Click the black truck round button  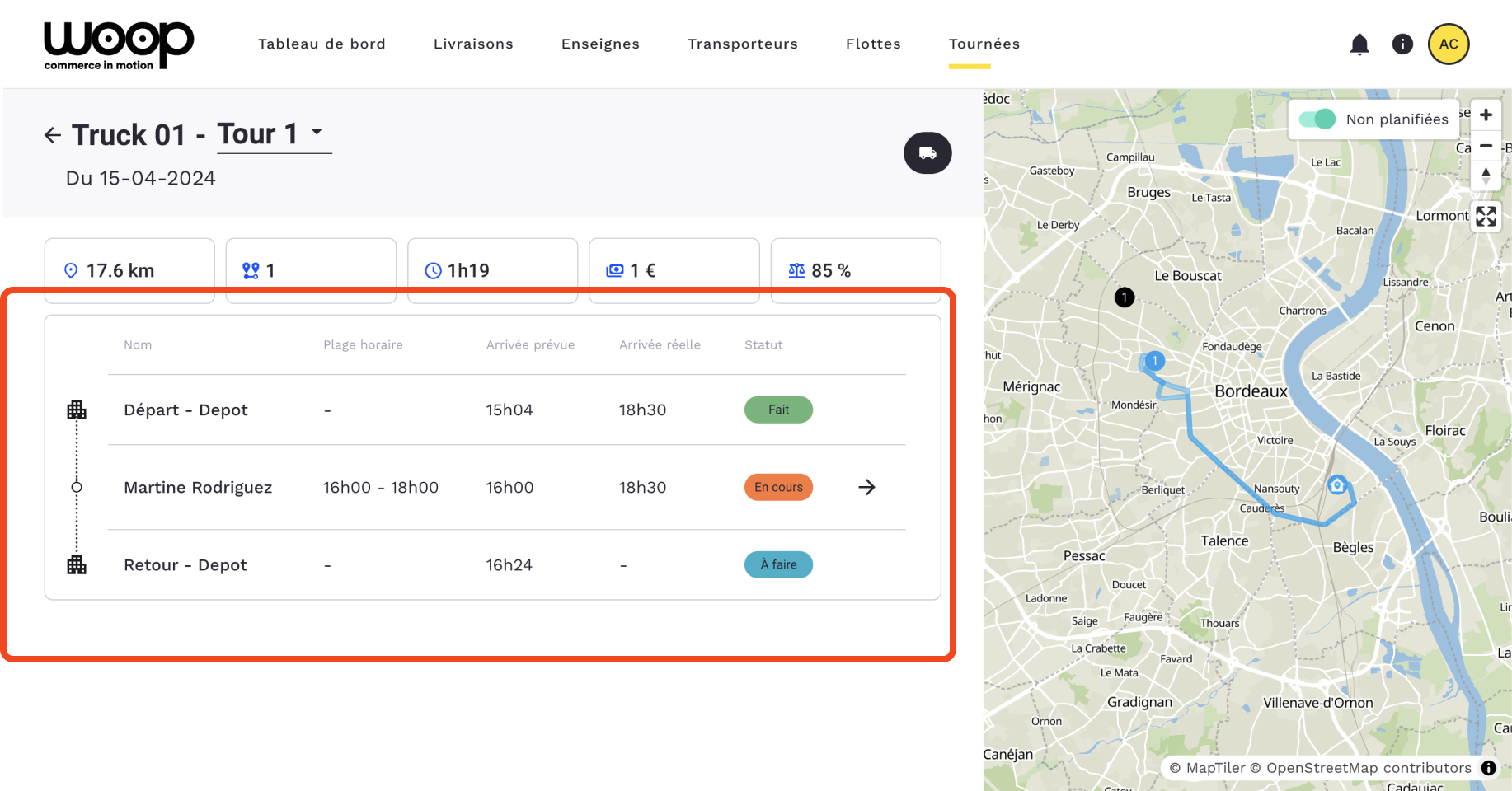(927, 153)
